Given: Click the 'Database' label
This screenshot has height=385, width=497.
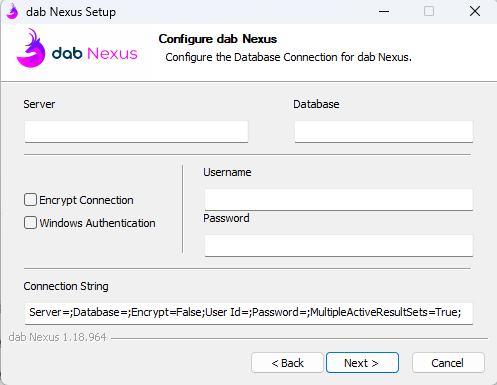Looking at the screenshot, I should pos(316,104).
